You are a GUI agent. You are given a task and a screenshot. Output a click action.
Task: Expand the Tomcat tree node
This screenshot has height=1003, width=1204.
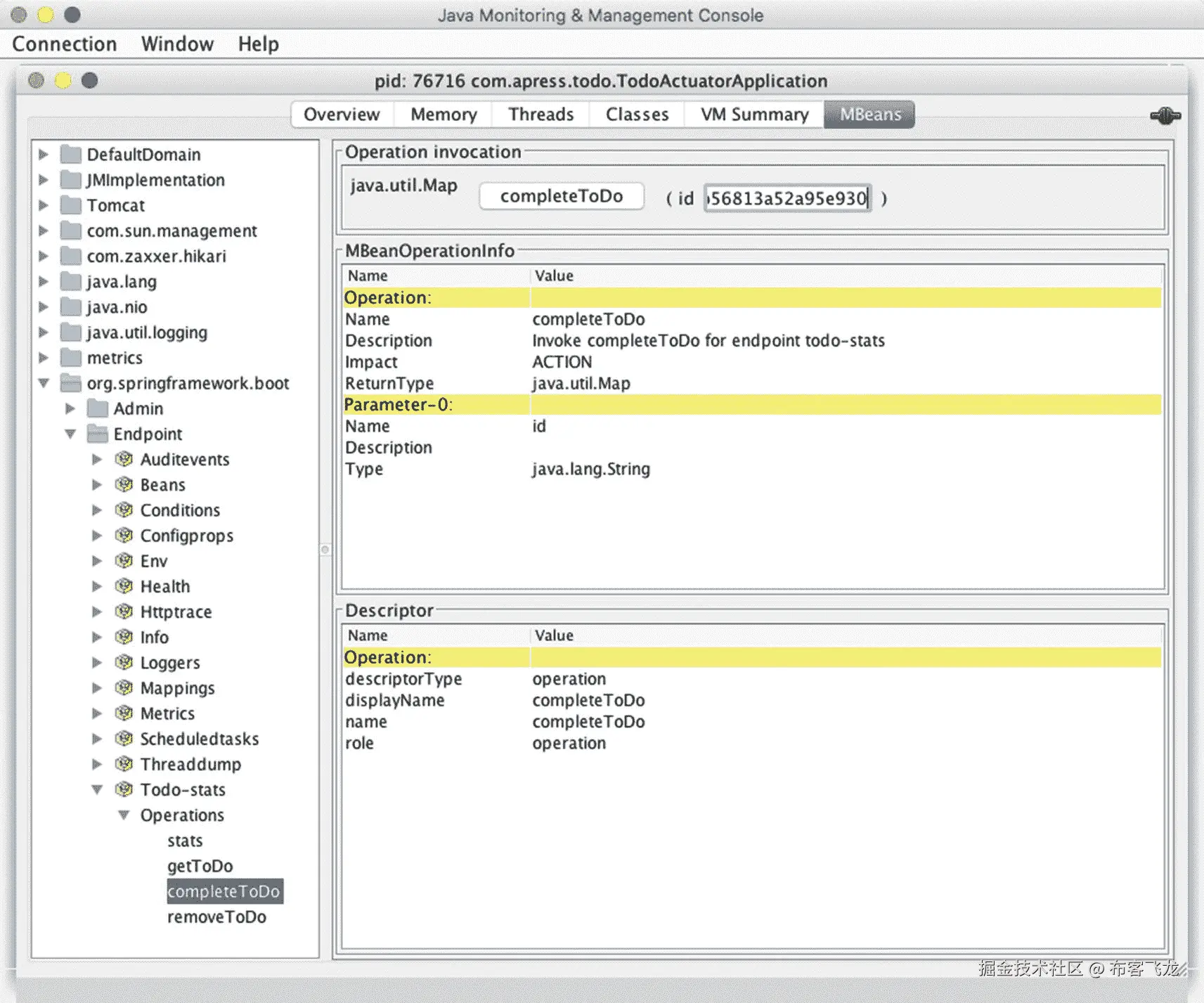[44, 205]
